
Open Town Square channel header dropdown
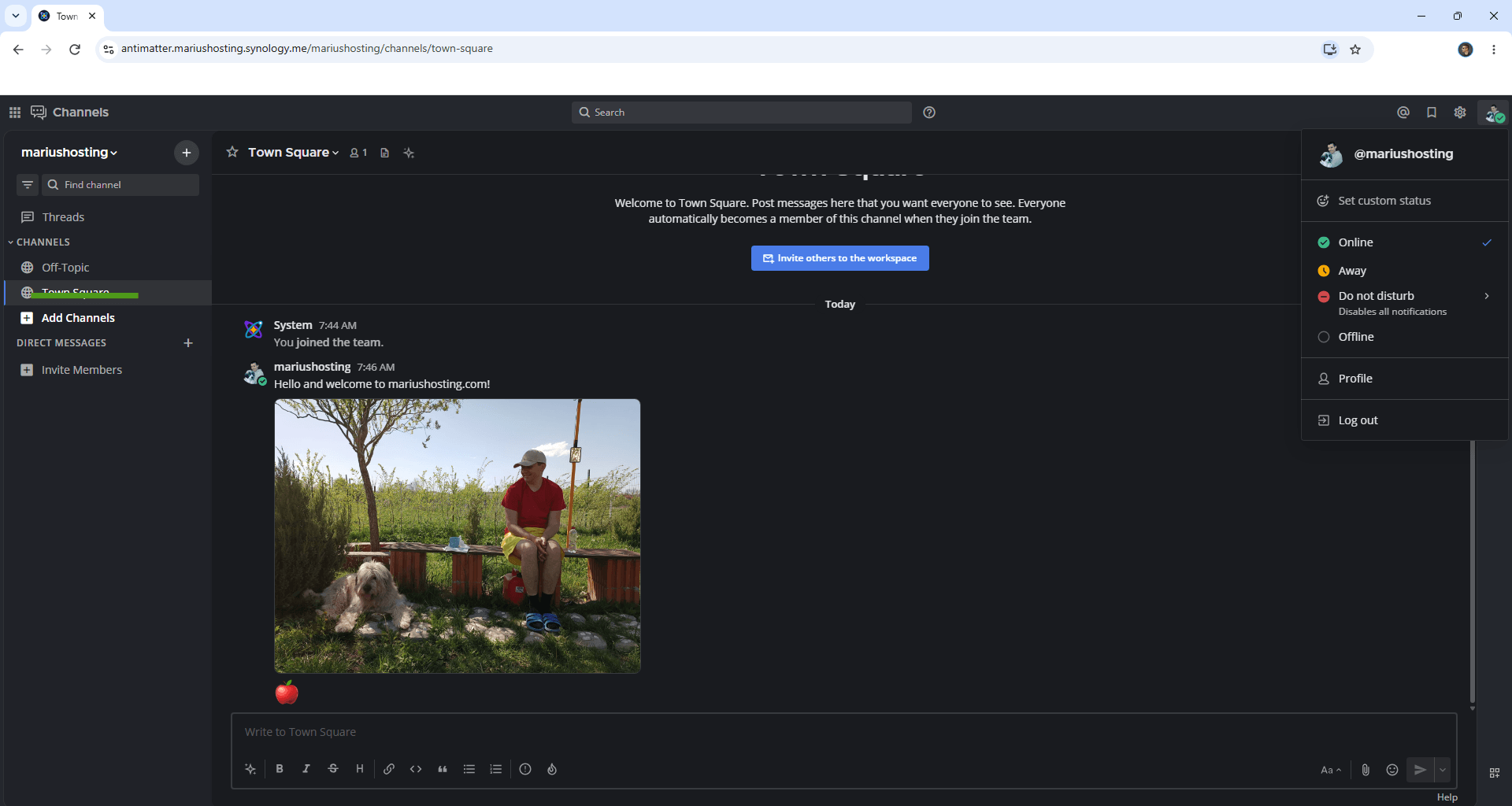293,153
